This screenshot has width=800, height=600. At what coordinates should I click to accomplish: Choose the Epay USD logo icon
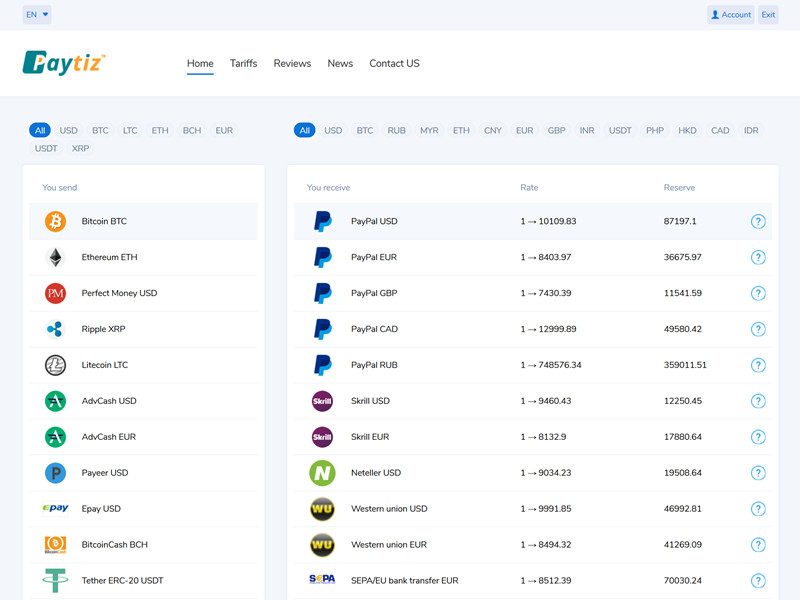pyautogui.click(x=55, y=508)
